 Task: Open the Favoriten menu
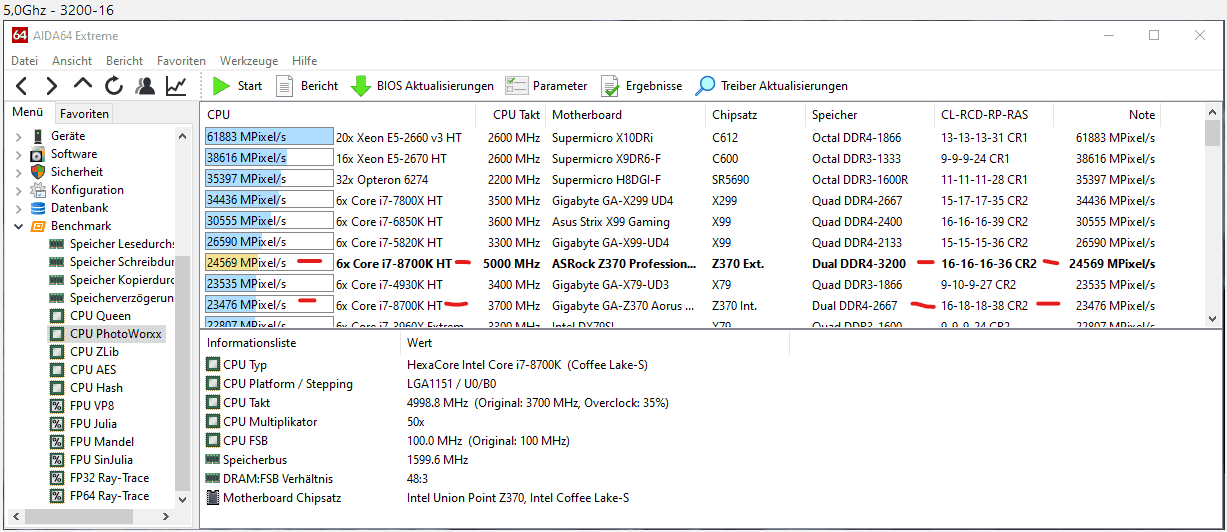point(181,61)
